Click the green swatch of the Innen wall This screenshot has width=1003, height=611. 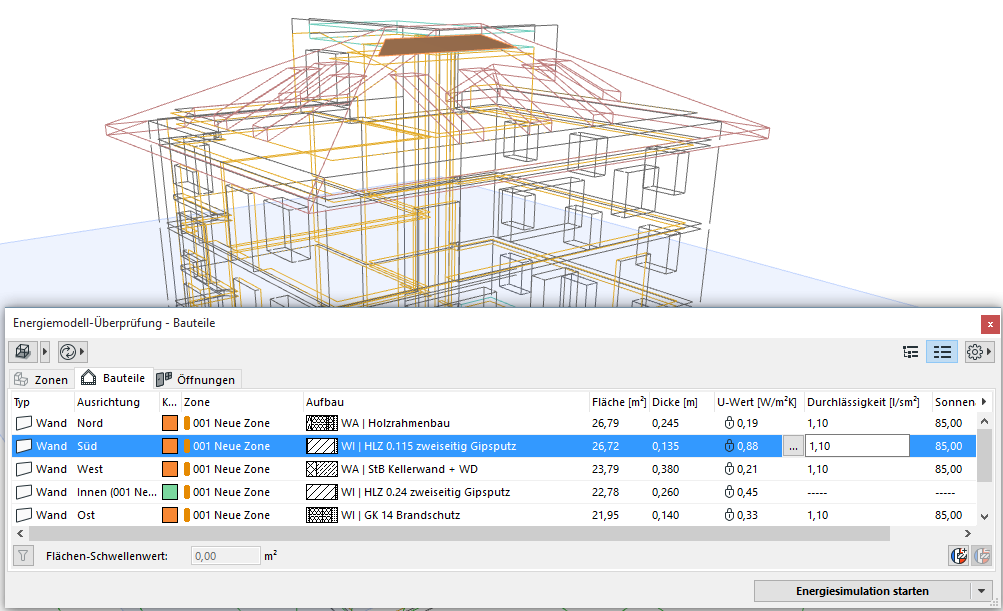tap(170, 492)
